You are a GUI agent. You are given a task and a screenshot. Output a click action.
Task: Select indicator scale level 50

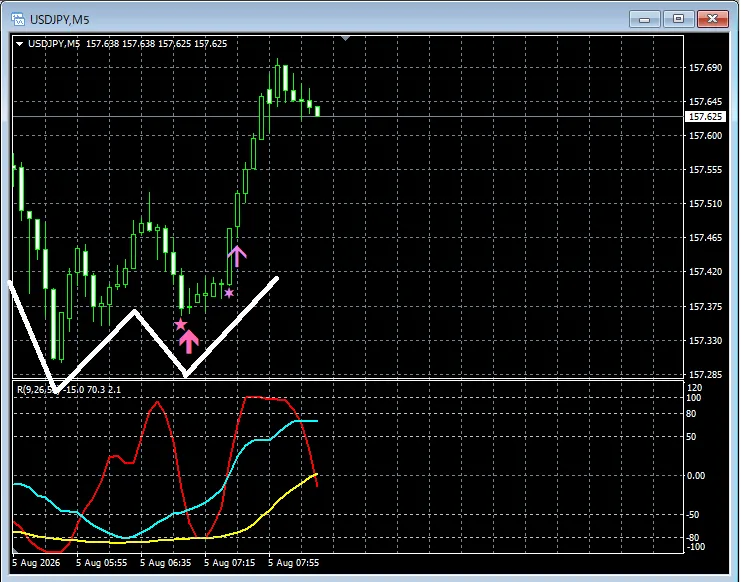coord(691,437)
